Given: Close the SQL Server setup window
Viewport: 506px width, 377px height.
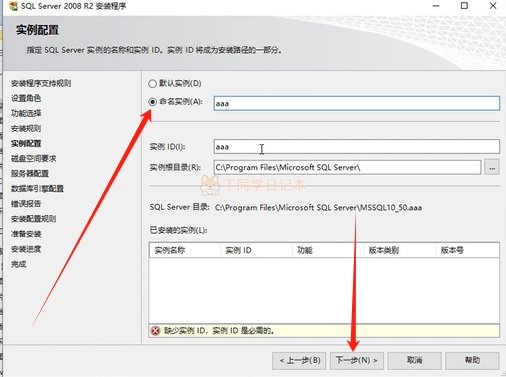Looking at the screenshot, I should [493, 6].
